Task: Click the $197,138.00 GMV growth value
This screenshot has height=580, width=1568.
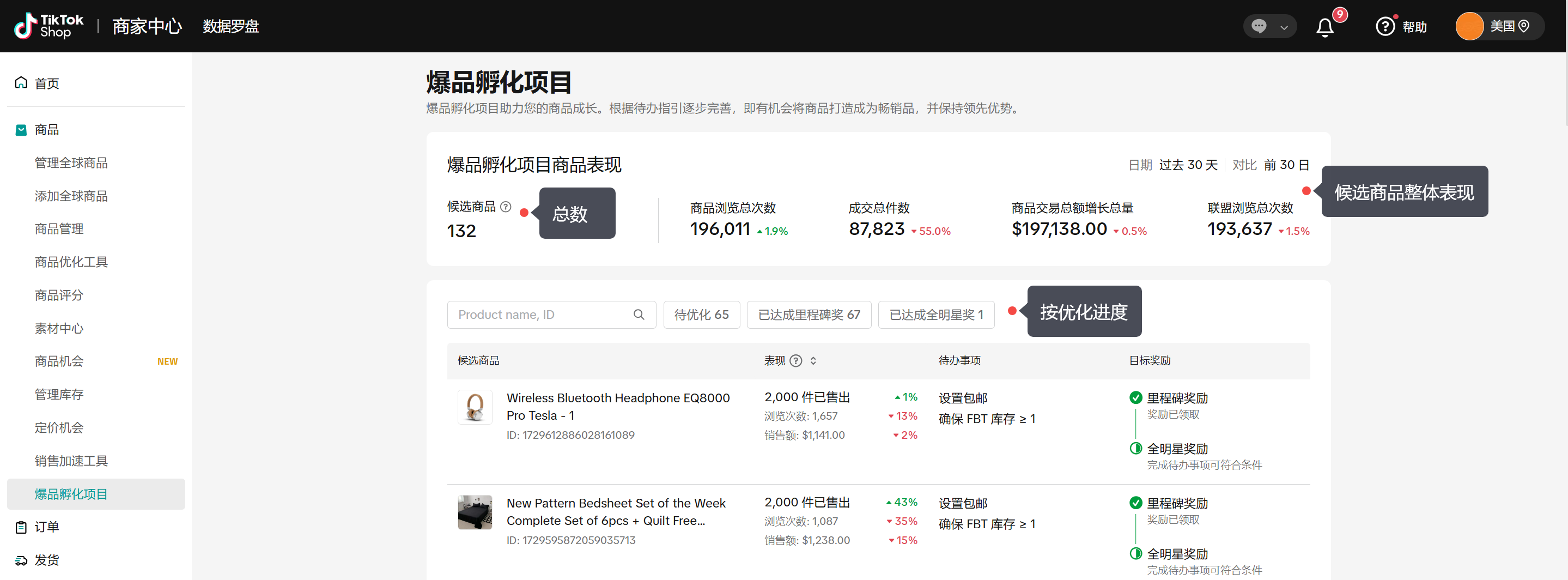Action: 1059,229
